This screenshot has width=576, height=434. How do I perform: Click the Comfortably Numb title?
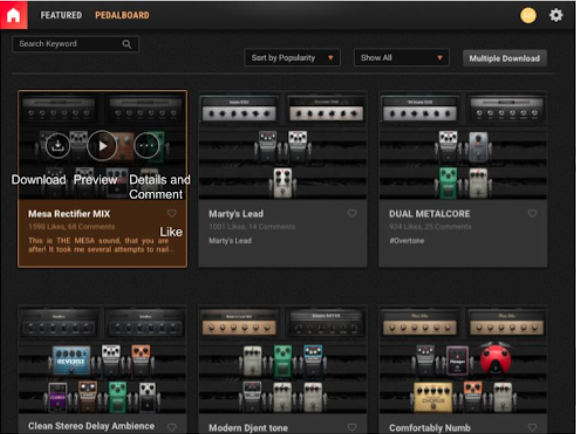tap(429, 428)
